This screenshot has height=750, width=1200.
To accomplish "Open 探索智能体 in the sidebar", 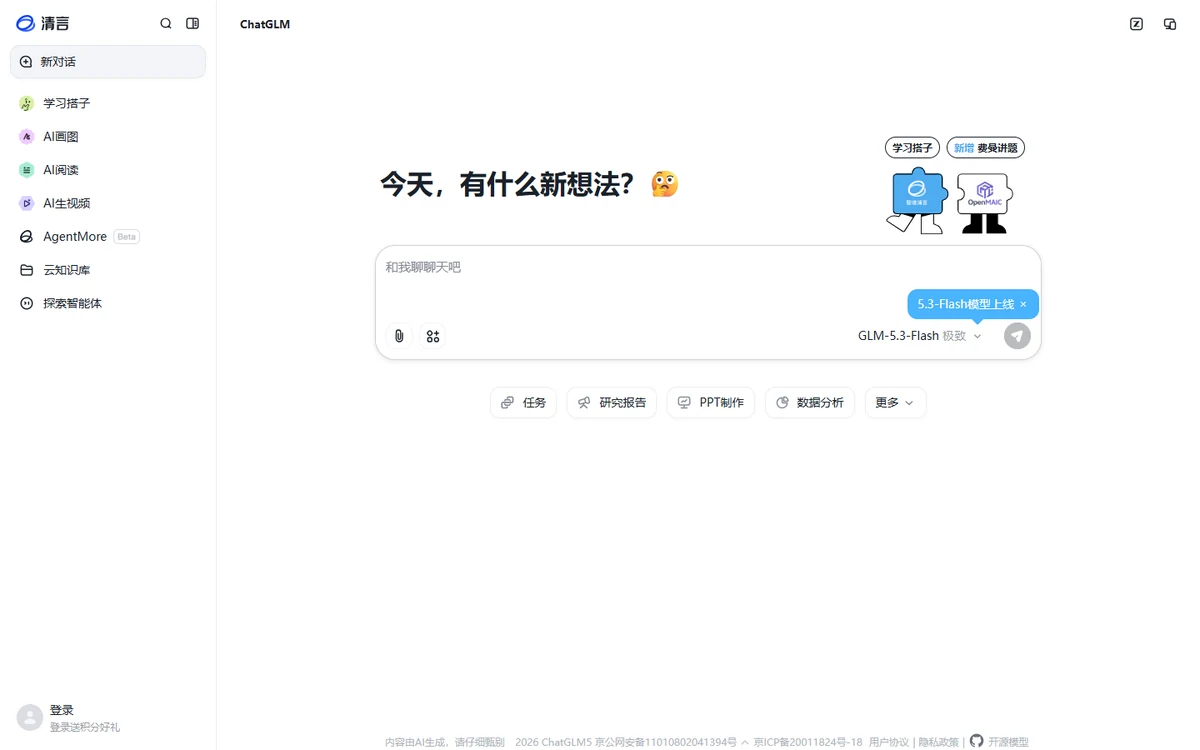I will tap(108, 303).
